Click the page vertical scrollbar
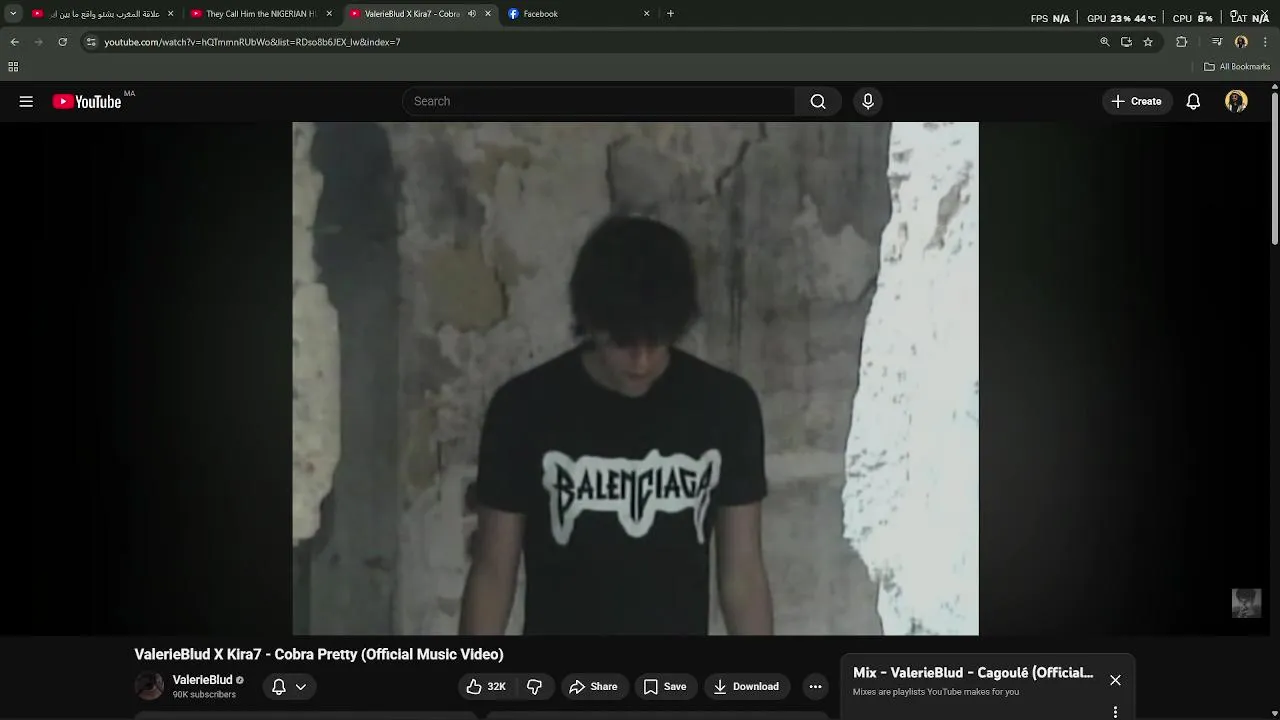 point(1275,167)
